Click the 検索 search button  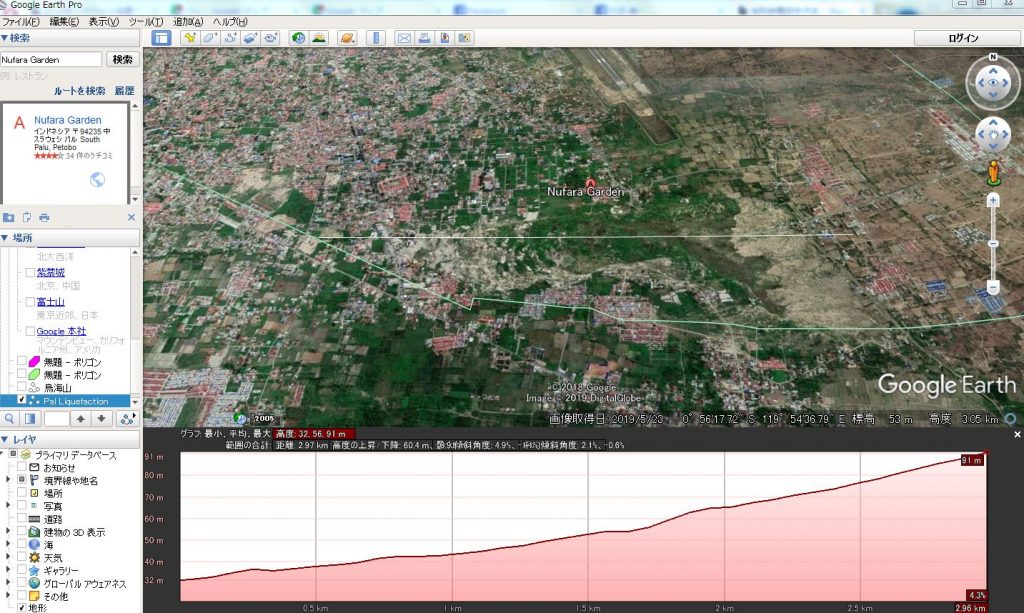[123, 59]
